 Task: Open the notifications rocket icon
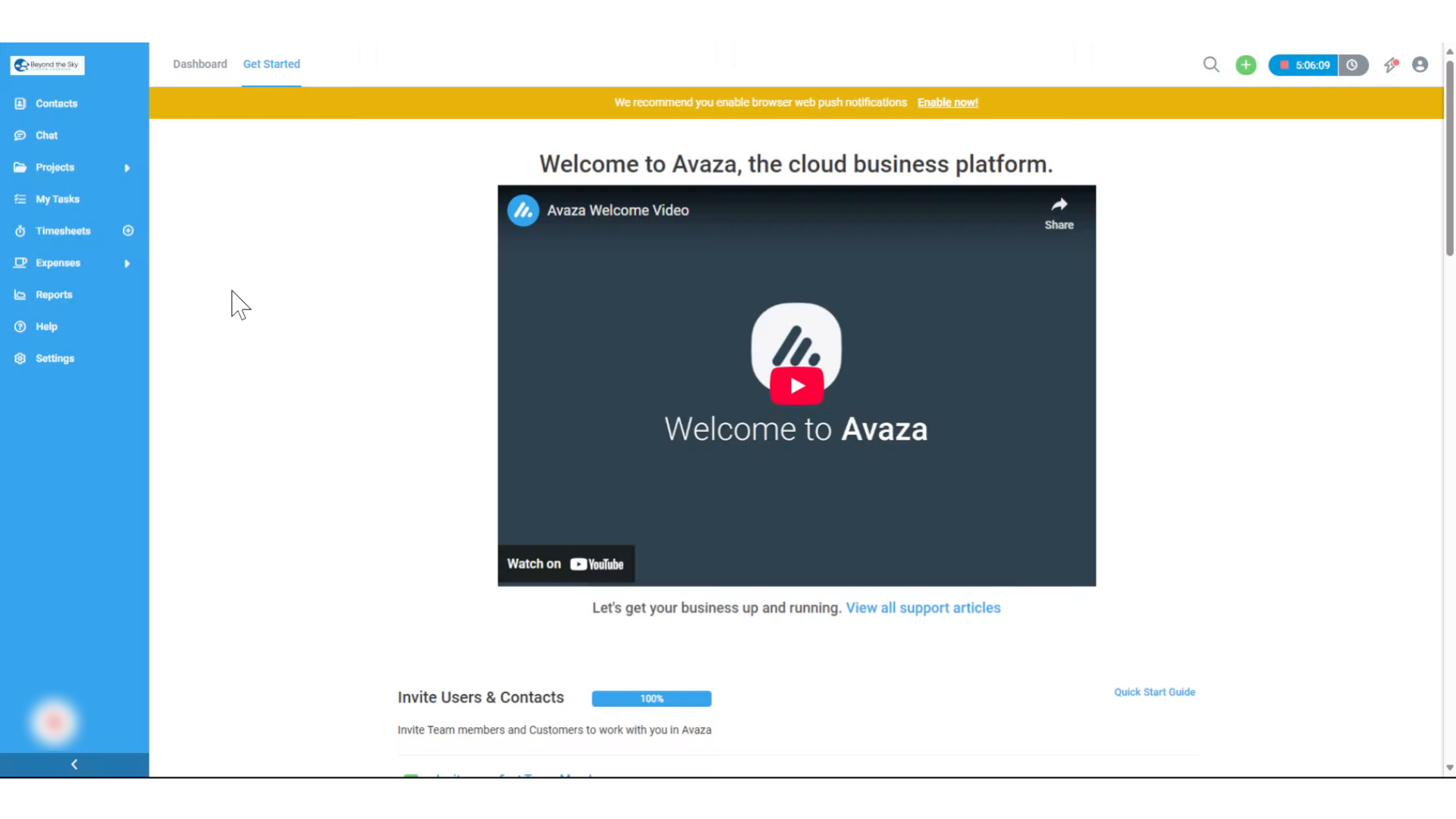click(x=1391, y=65)
